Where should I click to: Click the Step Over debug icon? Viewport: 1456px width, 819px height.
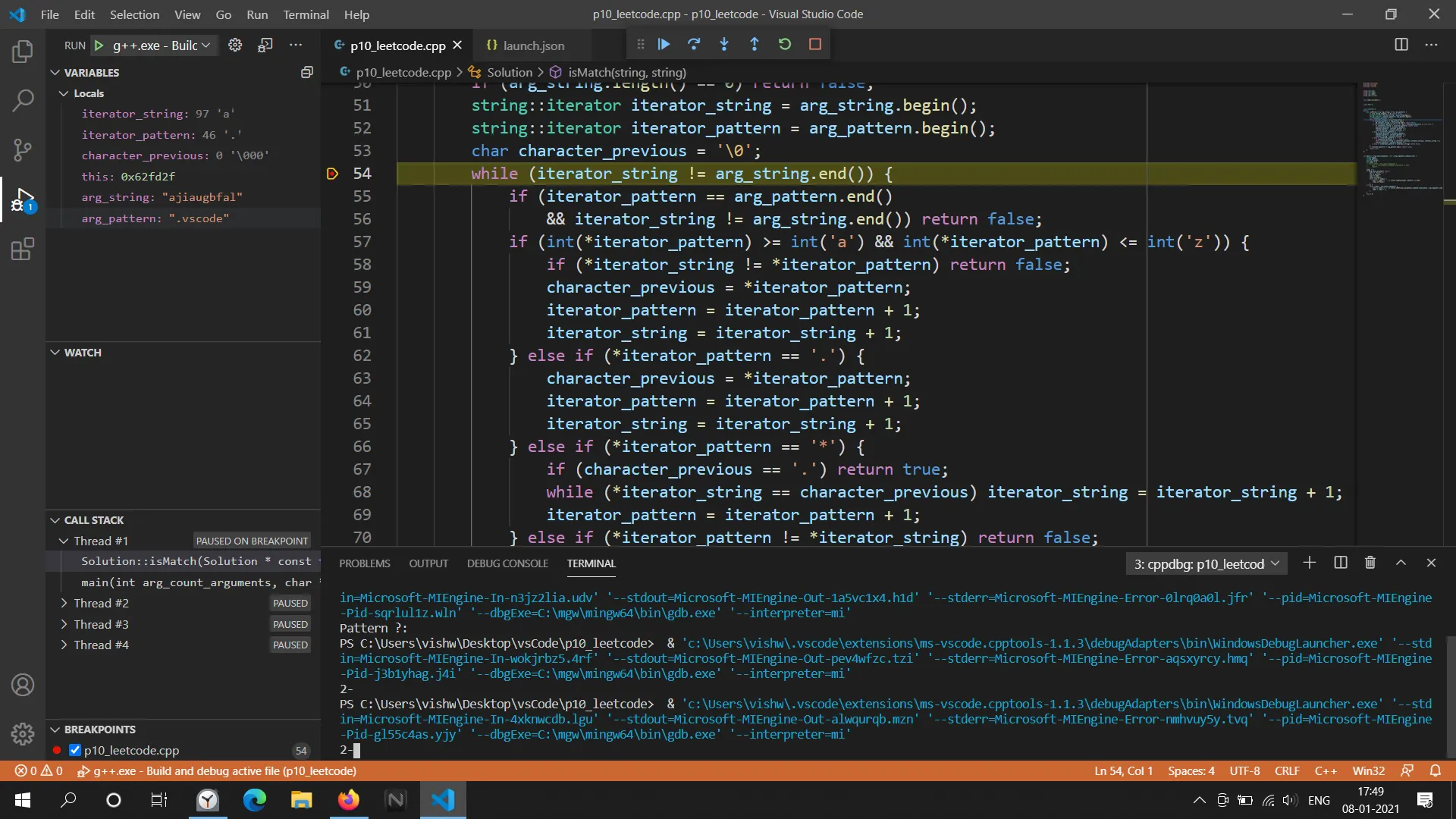tap(694, 45)
